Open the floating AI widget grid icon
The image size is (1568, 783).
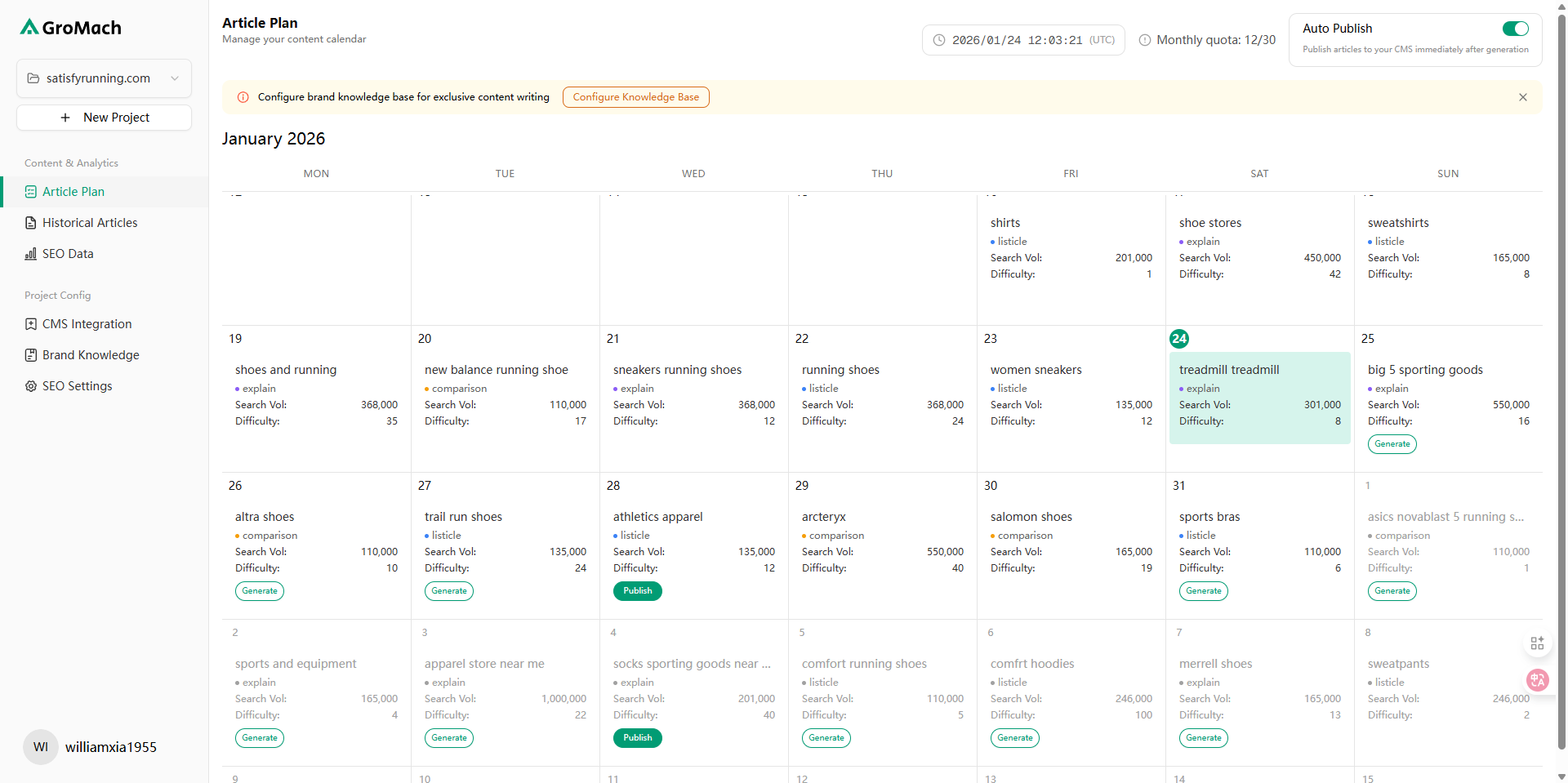click(x=1538, y=643)
